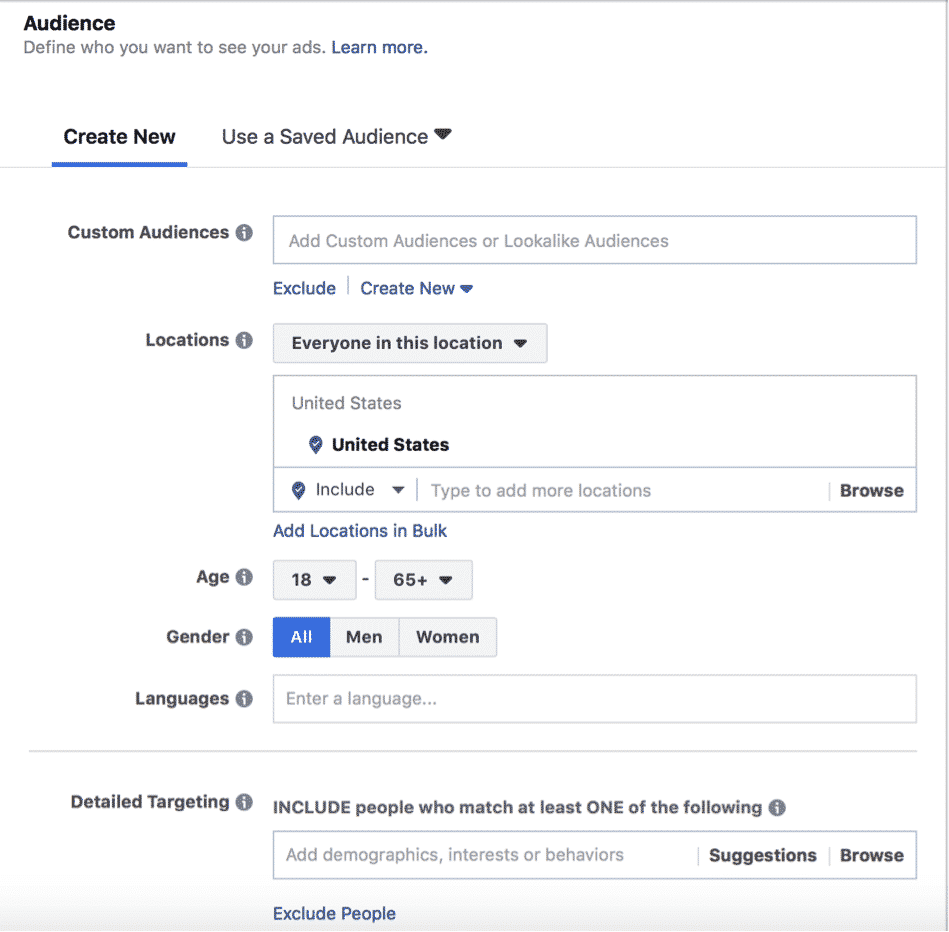
Task: Open minimum age 18 dropdown
Action: (x=314, y=580)
